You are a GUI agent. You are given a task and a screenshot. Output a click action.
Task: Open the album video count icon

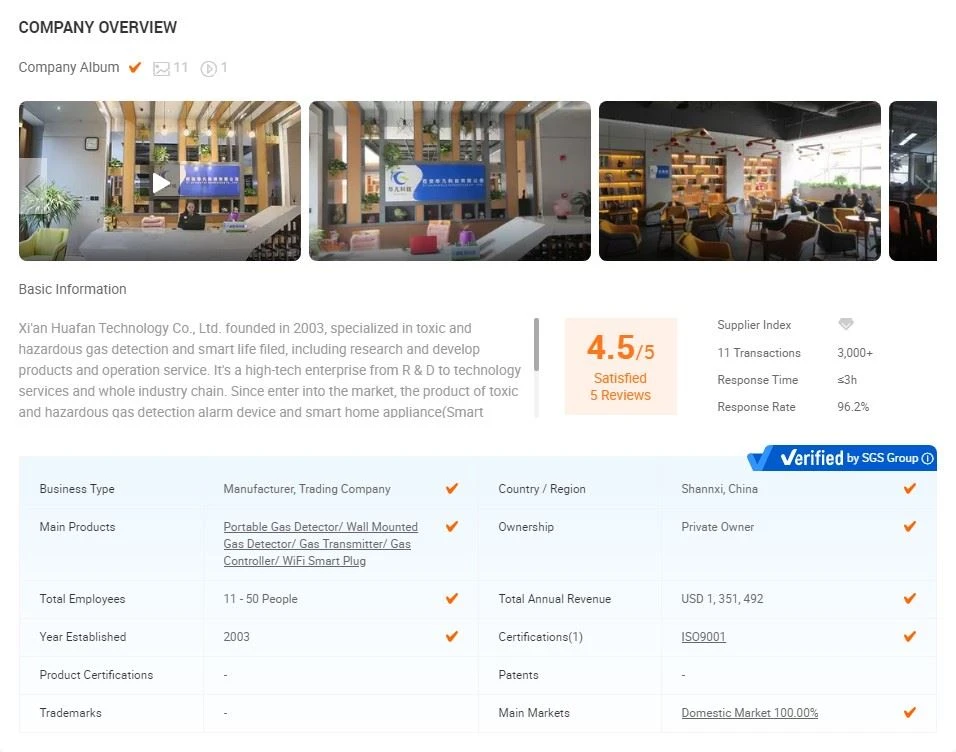209,68
